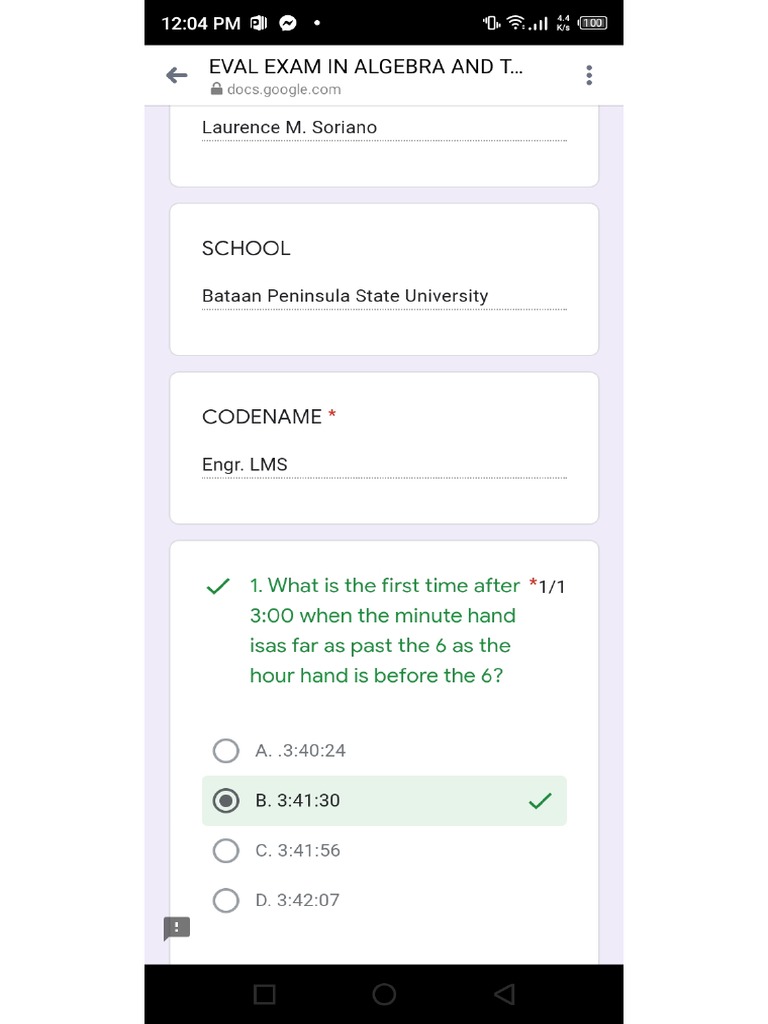
Task: Tap the question 1 clock problem text
Action: coord(384,630)
